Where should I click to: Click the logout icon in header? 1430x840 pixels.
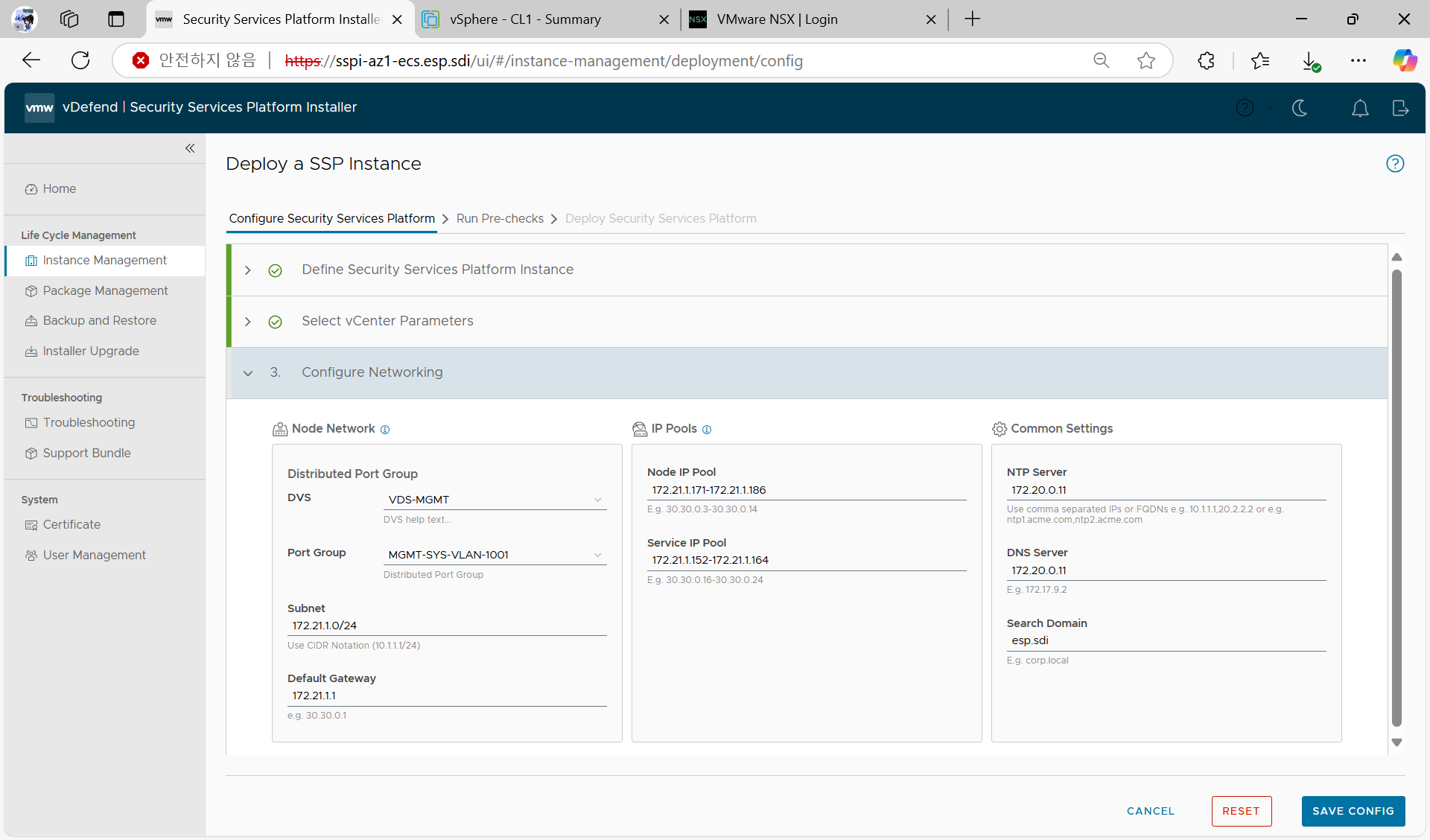click(x=1400, y=108)
